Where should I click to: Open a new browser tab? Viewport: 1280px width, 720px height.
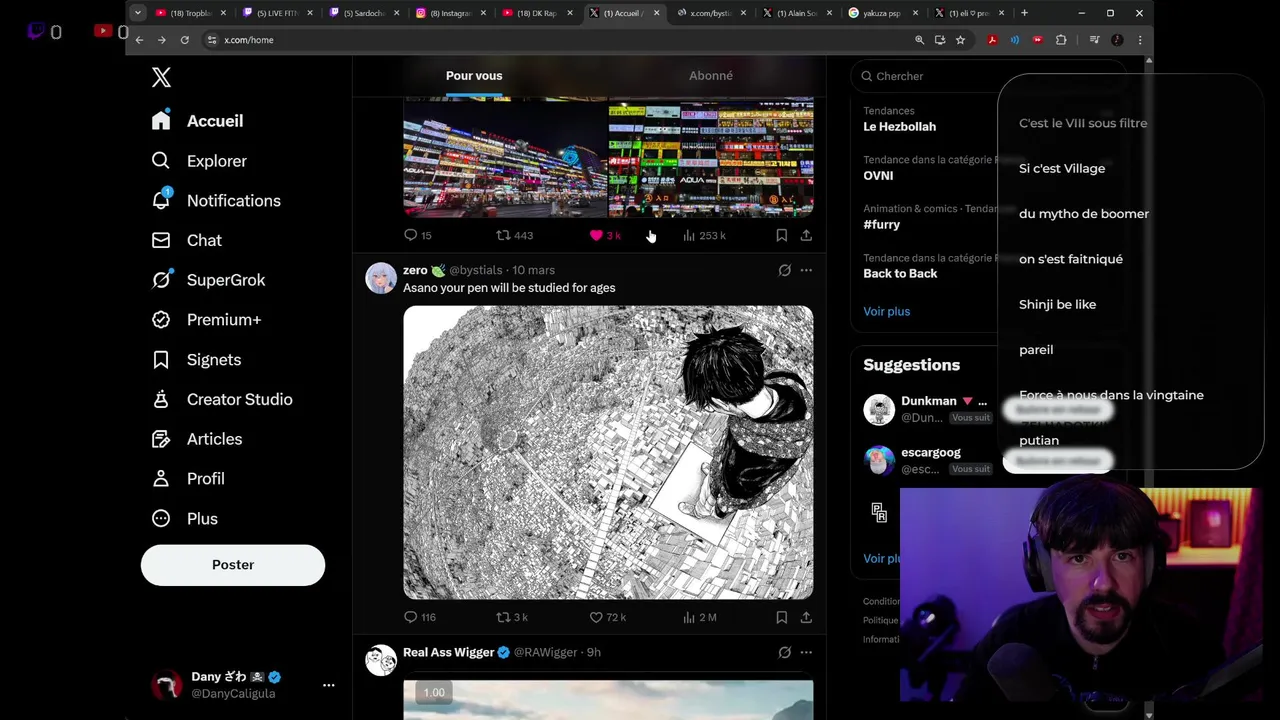[x=1024, y=13]
